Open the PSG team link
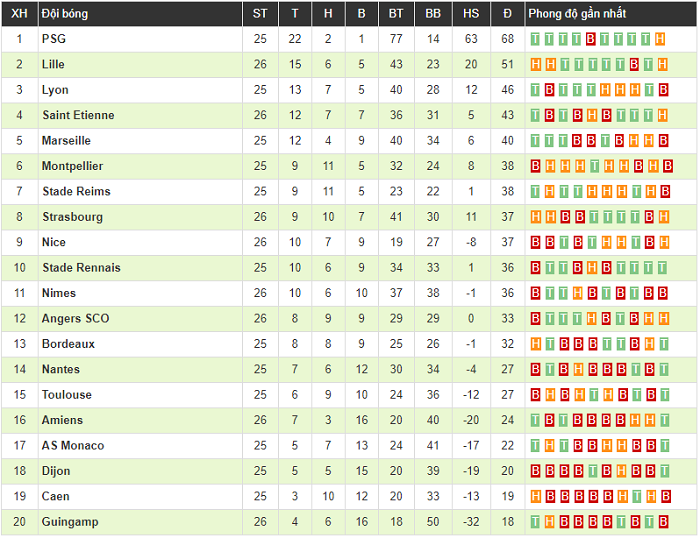Image resolution: width=700 pixels, height=538 pixels. (53, 39)
